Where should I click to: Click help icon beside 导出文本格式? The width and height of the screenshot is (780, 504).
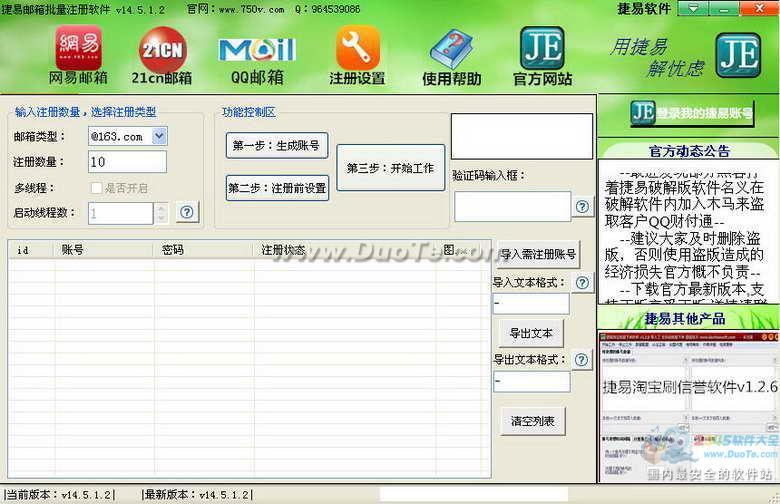click(x=582, y=360)
